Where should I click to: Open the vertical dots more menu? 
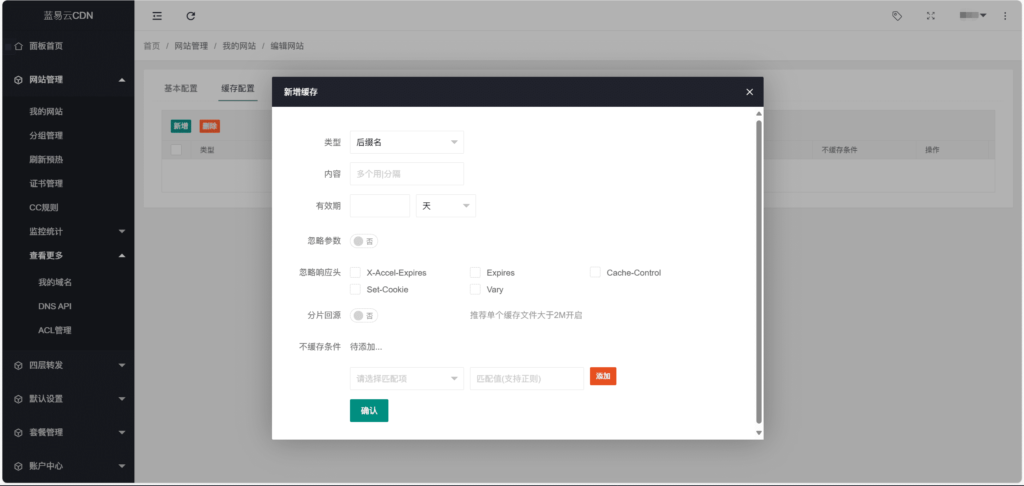[x=1005, y=16]
